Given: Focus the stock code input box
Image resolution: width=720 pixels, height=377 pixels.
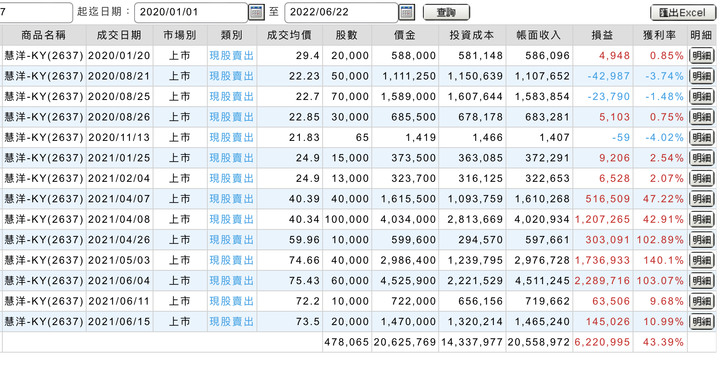Looking at the screenshot, I should click(x=36, y=12).
